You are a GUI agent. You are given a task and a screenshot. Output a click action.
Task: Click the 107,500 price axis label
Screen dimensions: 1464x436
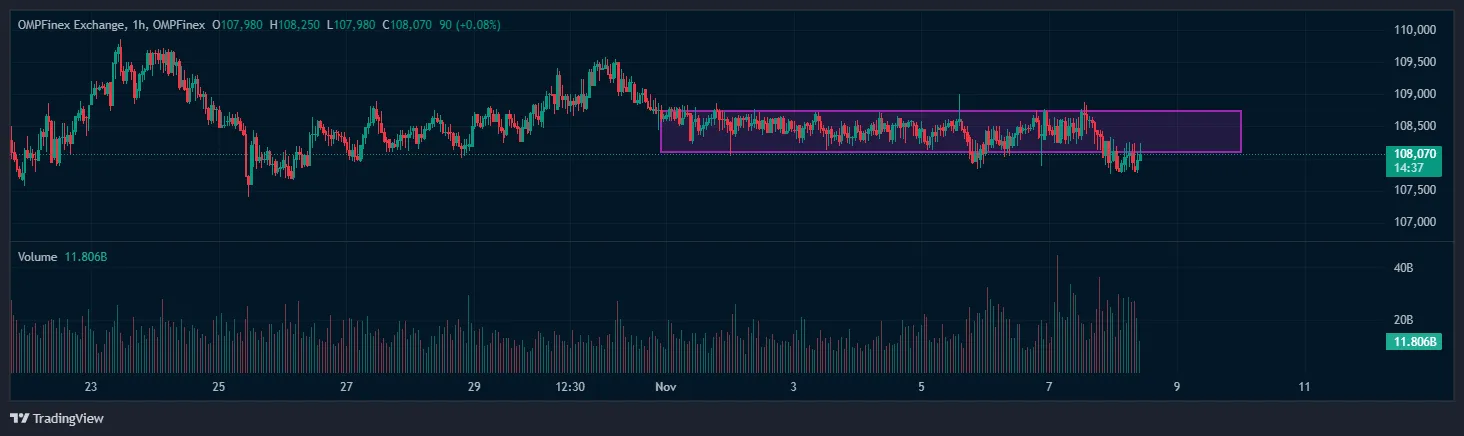tap(1414, 190)
